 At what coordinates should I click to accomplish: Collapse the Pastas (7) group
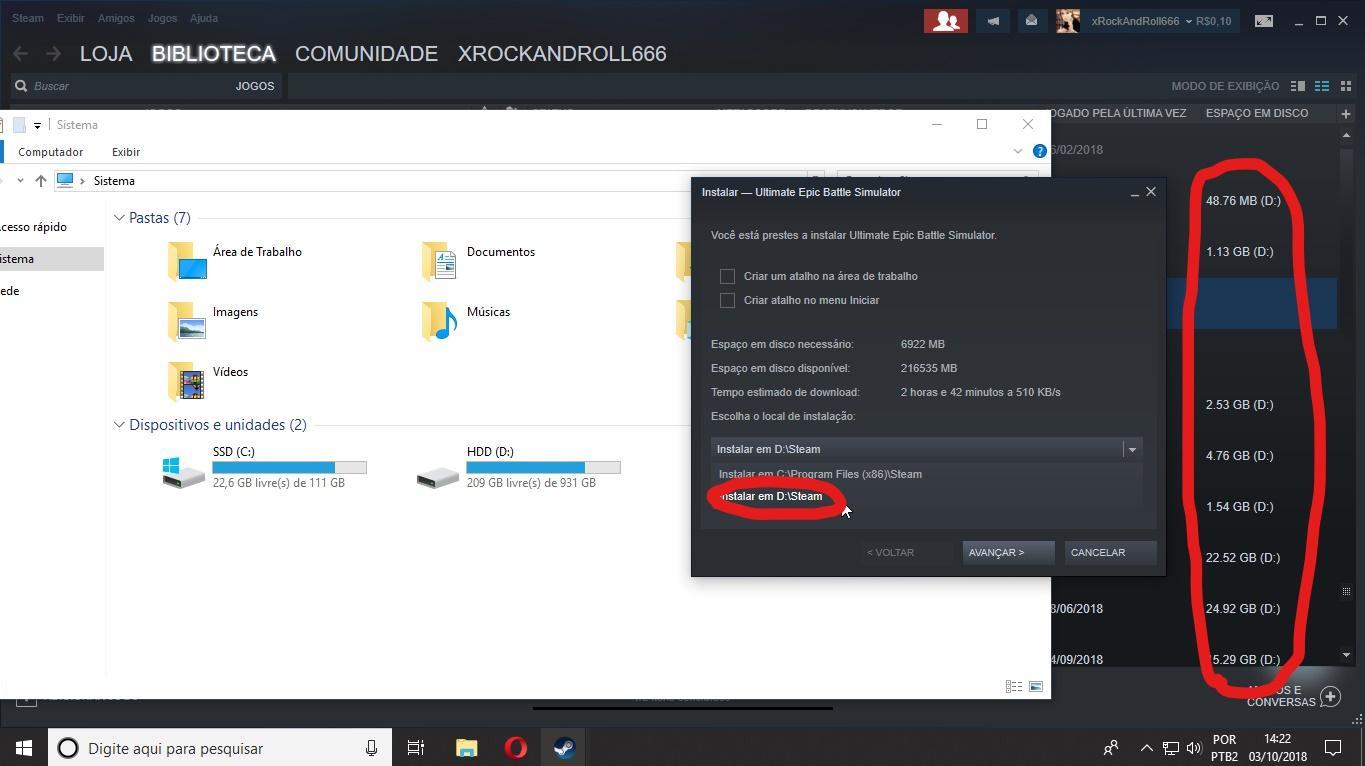pos(119,218)
